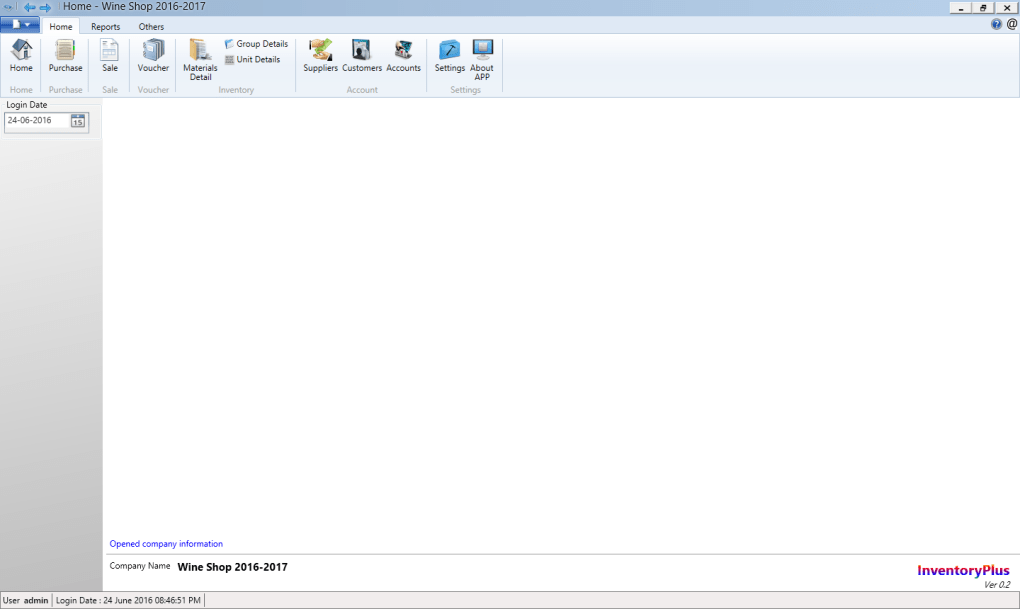
Task: Expand the blue application menu button
Action: [20, 25]
